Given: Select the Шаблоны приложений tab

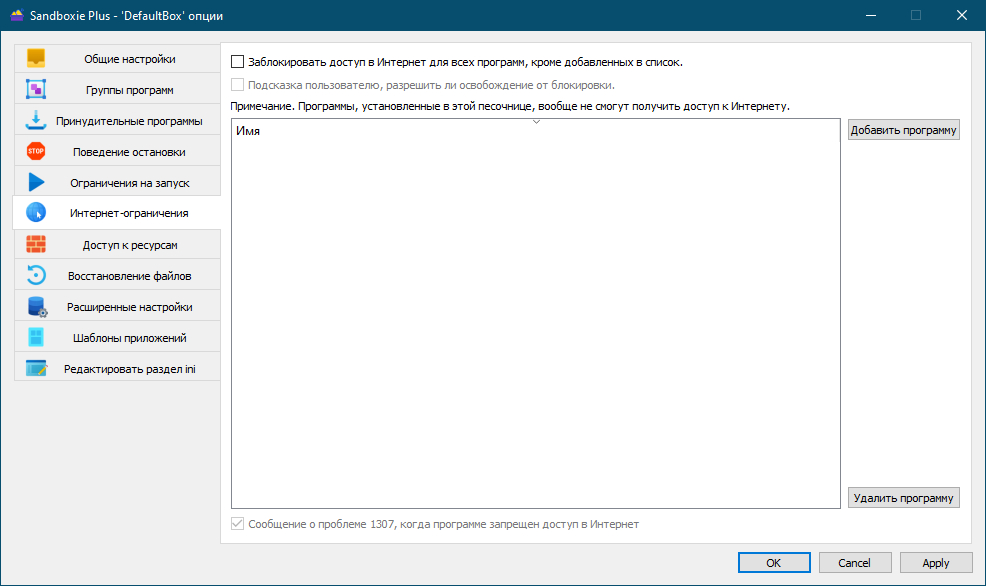Looking at the screenshot, I should tap(117, 338).
